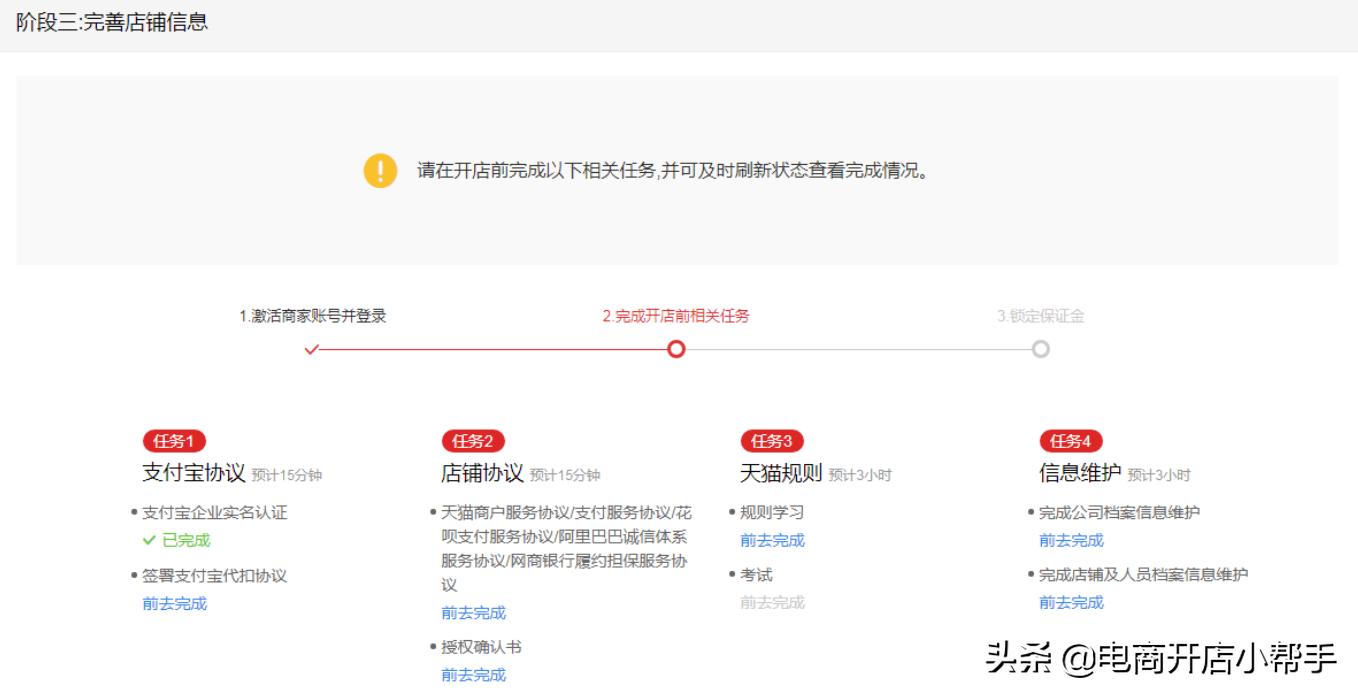The width and height of the screenshot is (1358, 696).
Task: Click the completed checkmark node for step 1
Action: click(313, 349)
